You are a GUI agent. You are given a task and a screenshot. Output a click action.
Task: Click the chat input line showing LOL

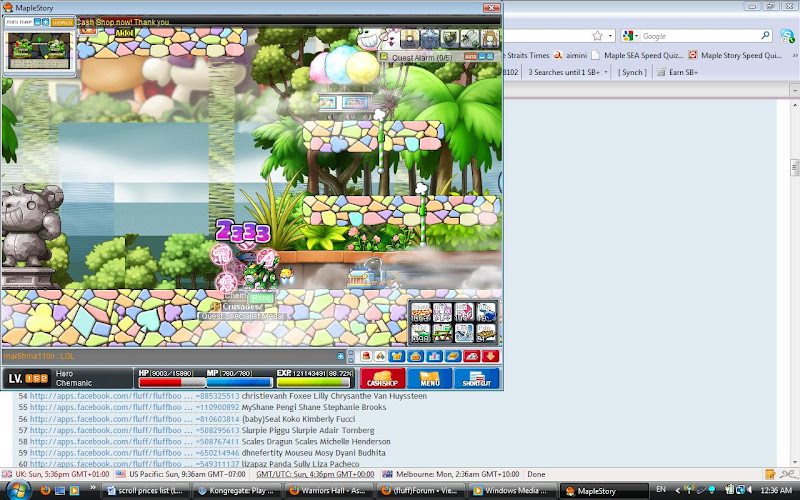click(168, 356)
